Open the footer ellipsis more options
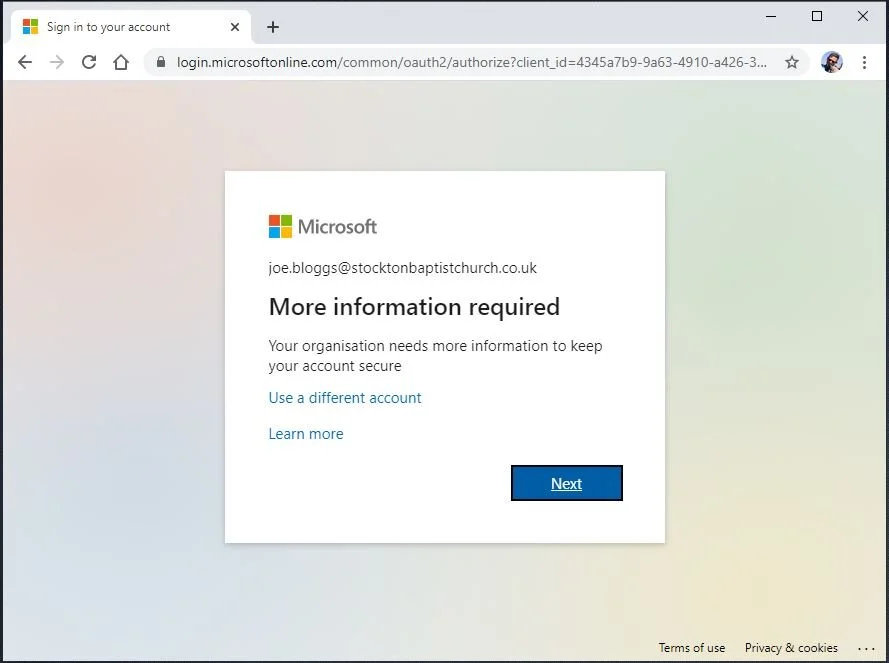This screenshot has height=663, width=889. click(866, 648)
